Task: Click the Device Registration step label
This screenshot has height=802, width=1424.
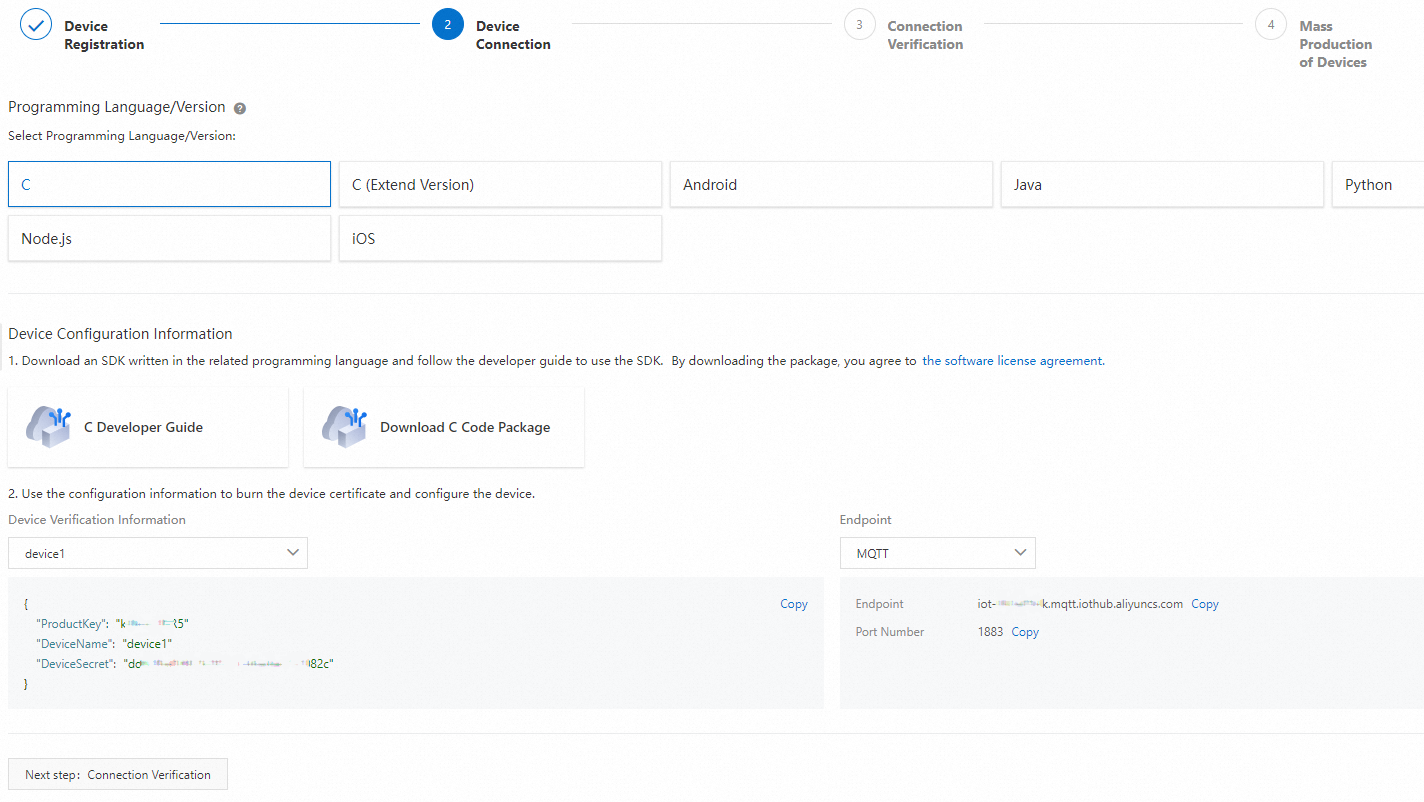Action: click(104, 35)
